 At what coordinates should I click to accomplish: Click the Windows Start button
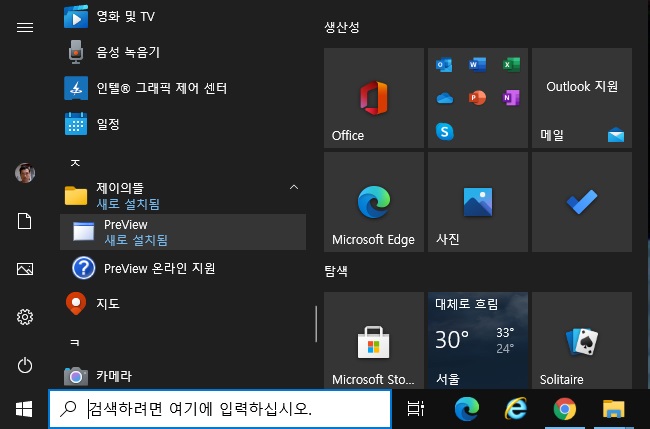click(x=24, y=408)
